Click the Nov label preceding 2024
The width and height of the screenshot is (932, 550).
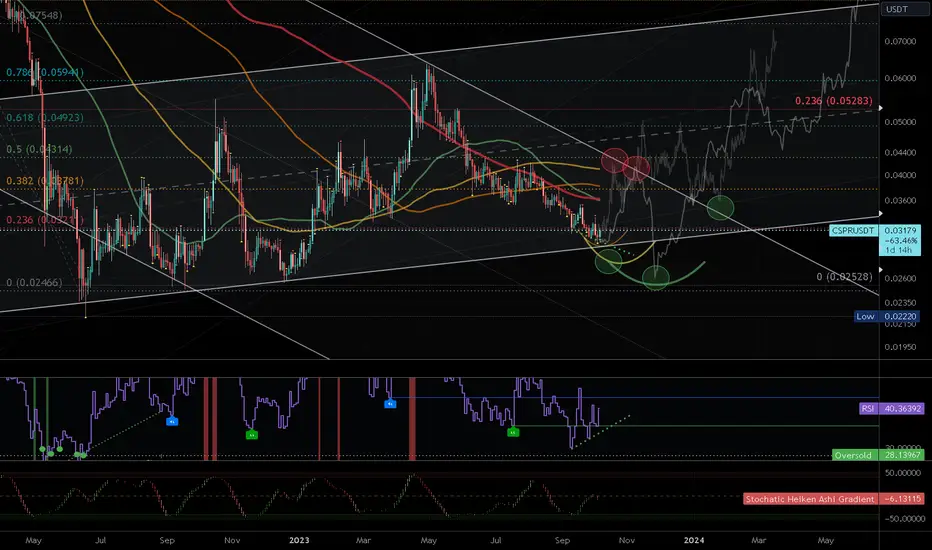tap(626, 540)
